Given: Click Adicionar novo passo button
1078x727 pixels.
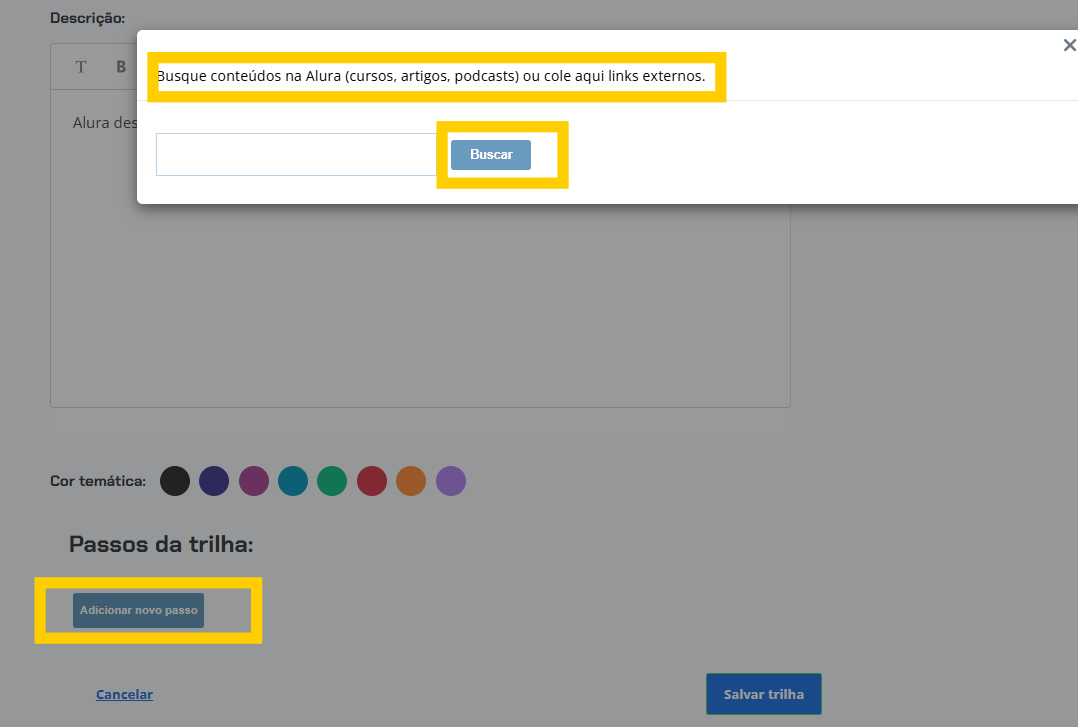Looking at the screenshot, I should click(138, 610).
